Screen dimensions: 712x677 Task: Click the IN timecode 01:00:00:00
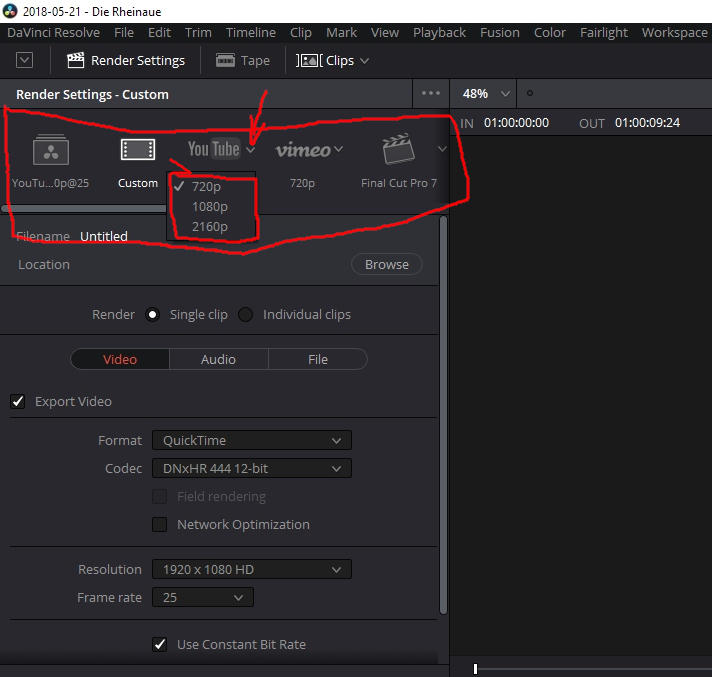click(516, 123)
